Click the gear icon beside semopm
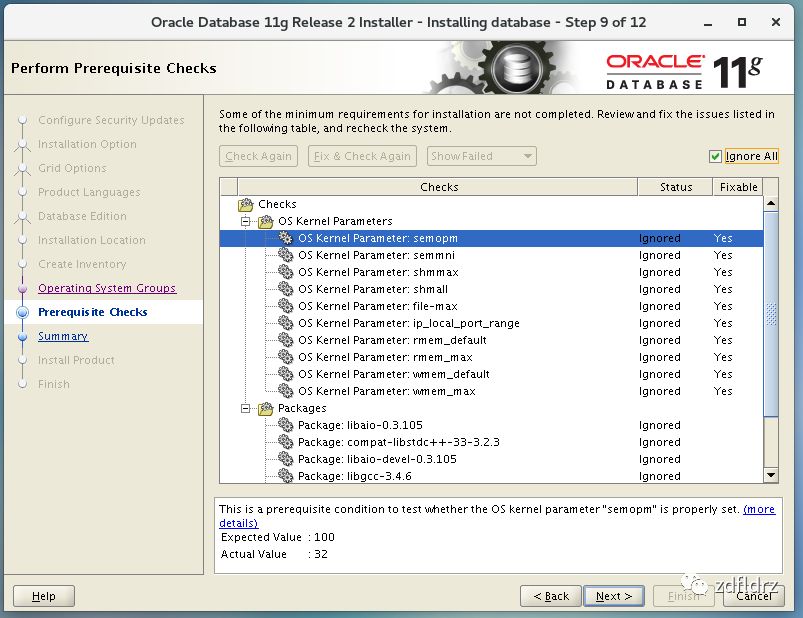Viewport: 803px width, 618px height. (285, 238)
